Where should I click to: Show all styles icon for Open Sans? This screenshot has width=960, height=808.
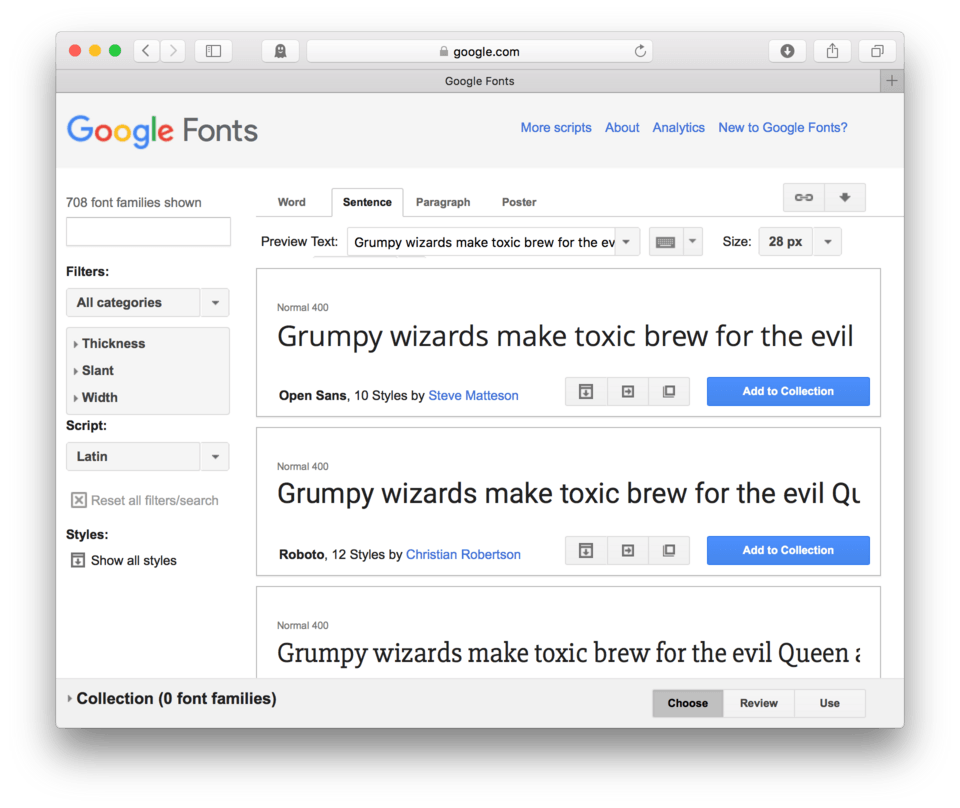click(586, 391)
